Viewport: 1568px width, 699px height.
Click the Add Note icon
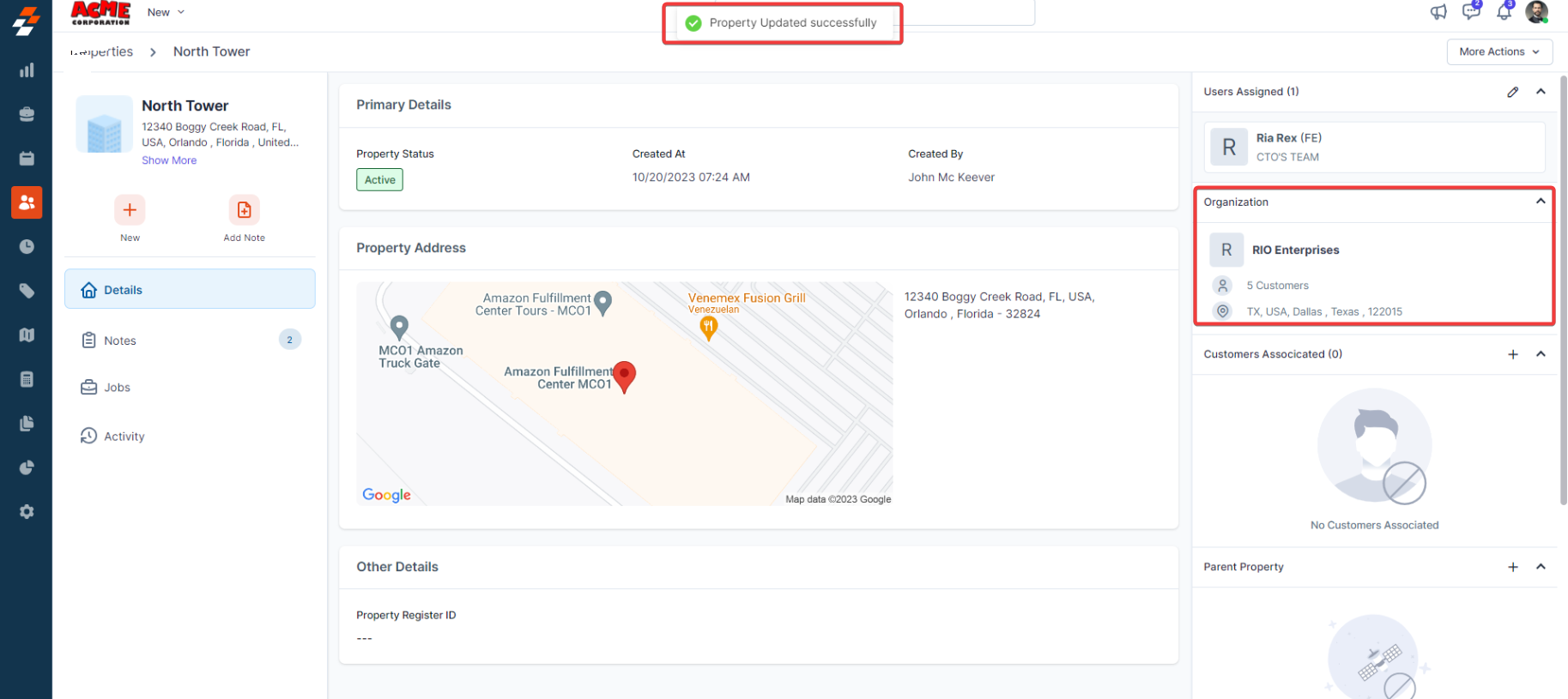pos(244,210)
